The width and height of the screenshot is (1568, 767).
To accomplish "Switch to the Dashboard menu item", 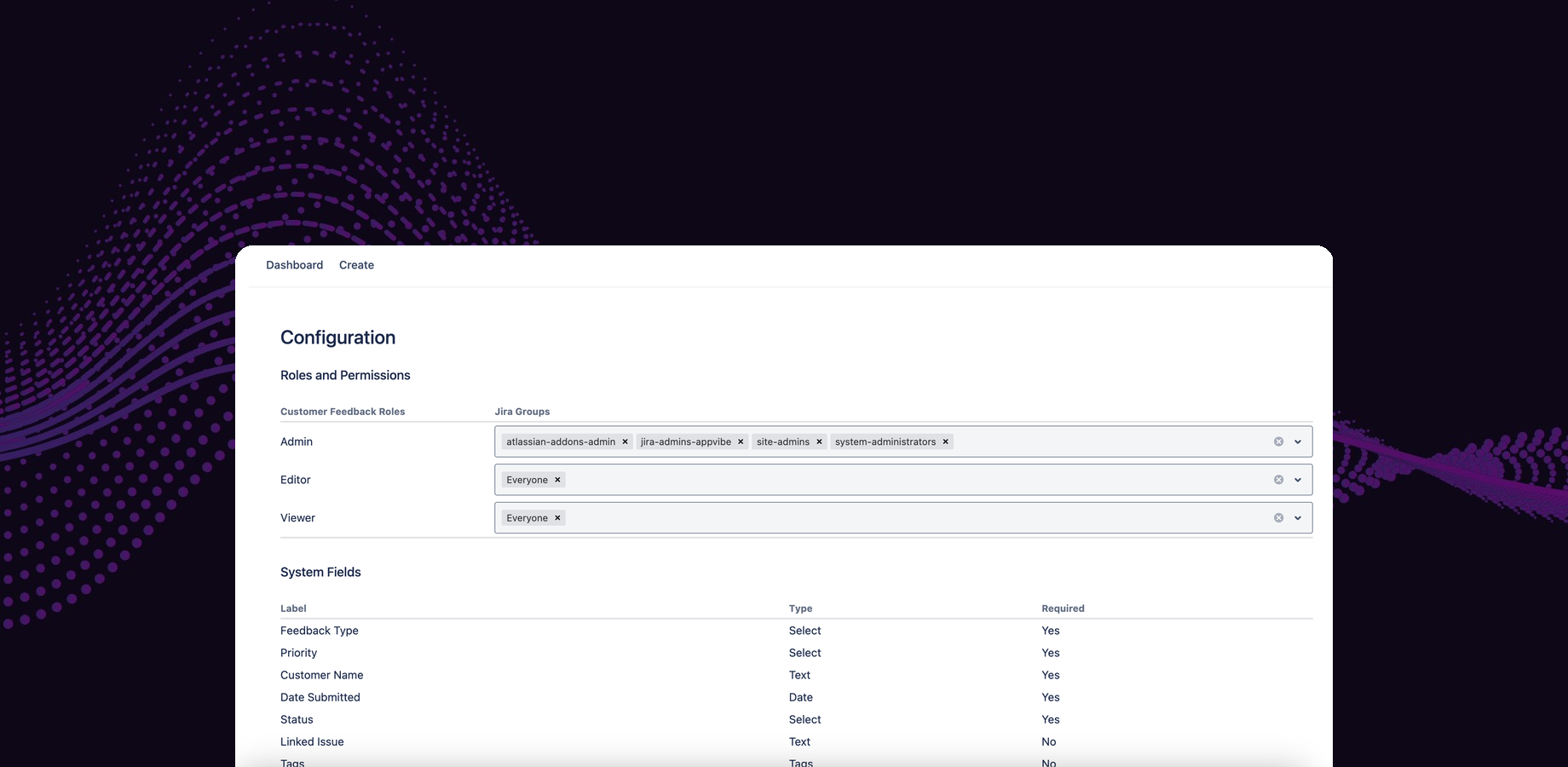I will [294, 265].
